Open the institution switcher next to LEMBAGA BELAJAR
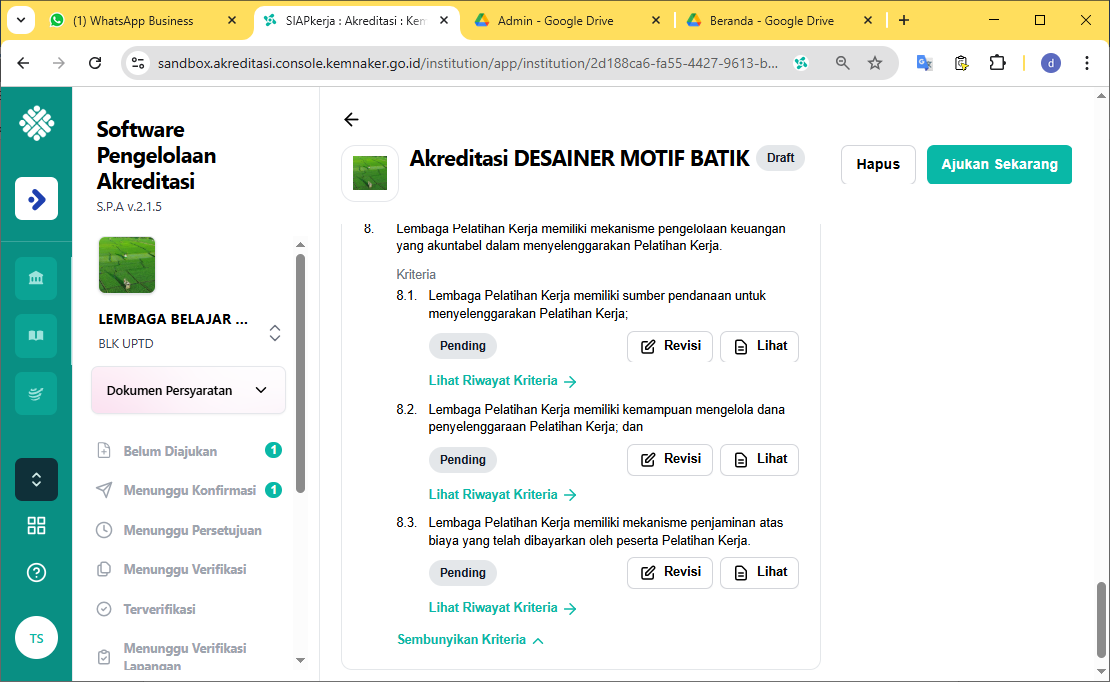 275,333
